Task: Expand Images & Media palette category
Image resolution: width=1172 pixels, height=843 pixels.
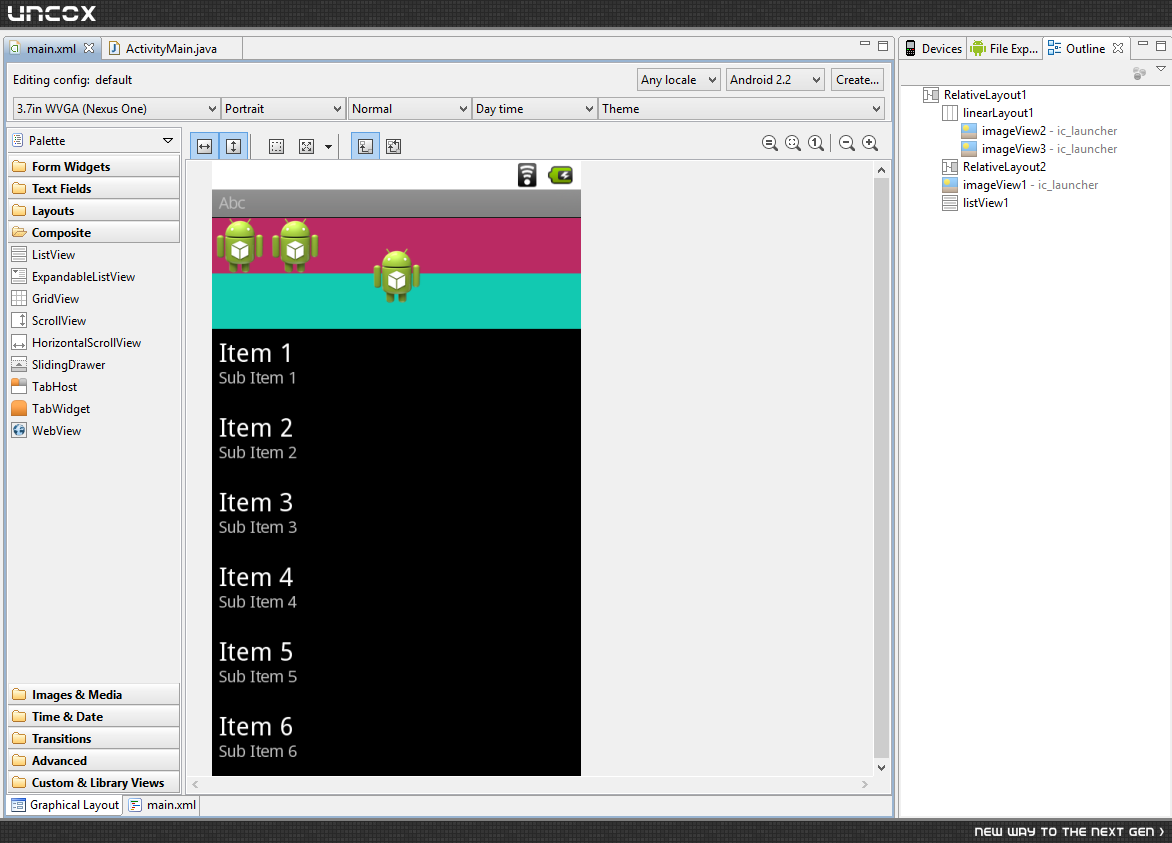Action: tap(94, 694)
